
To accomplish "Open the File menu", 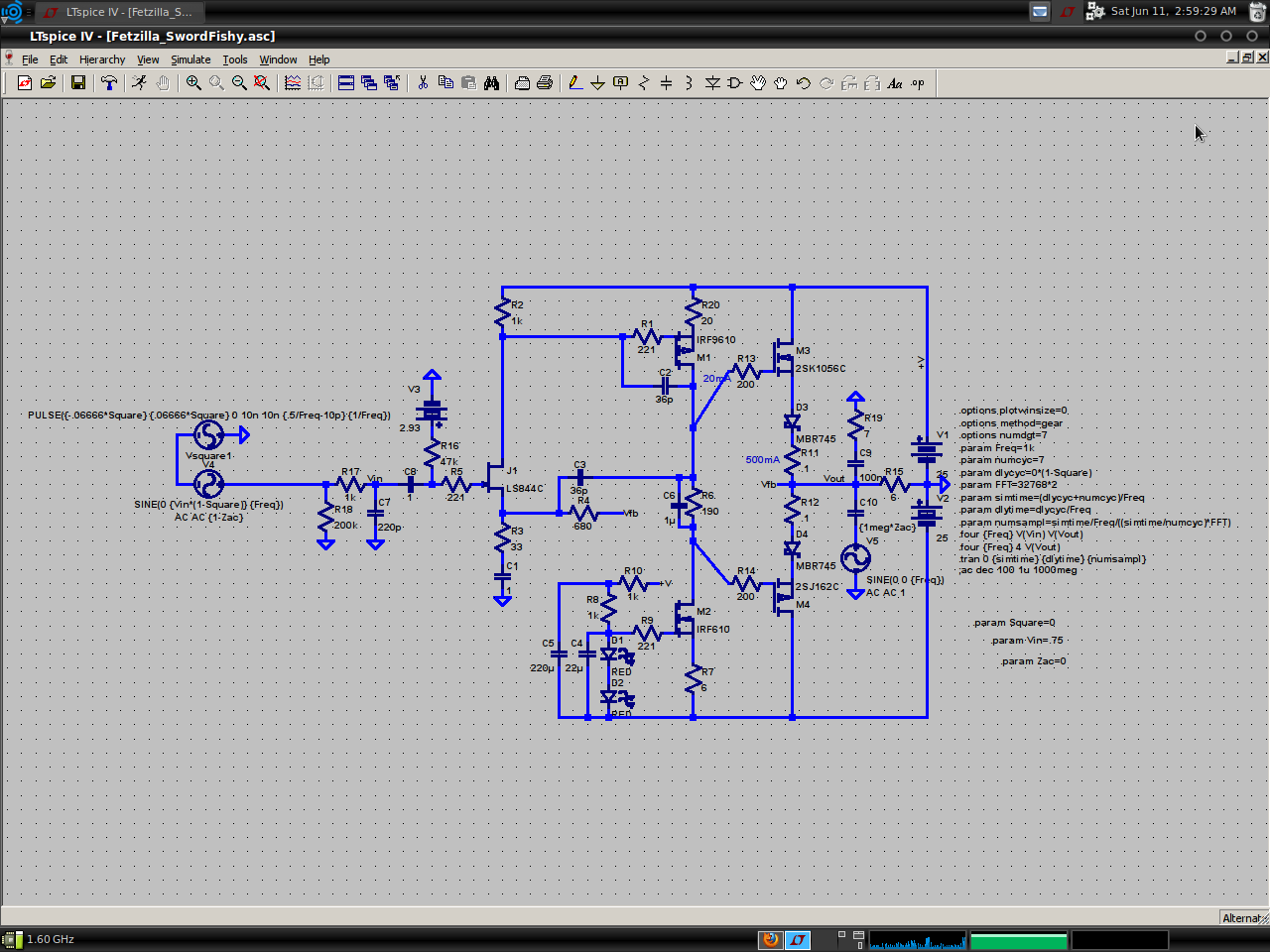I will [x=30, y=59].
